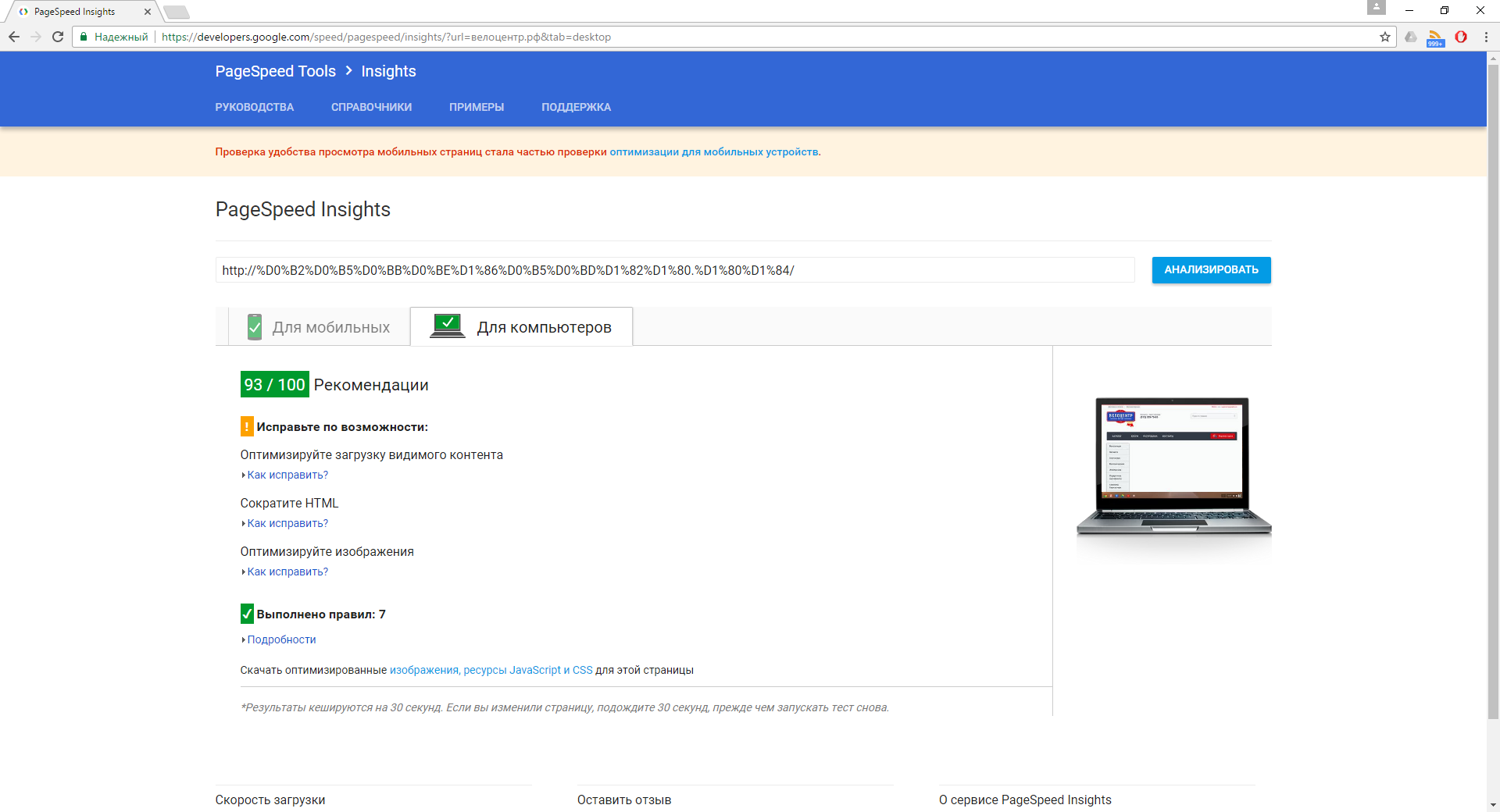Open the RSS feed extension icon

(1435, 37)
